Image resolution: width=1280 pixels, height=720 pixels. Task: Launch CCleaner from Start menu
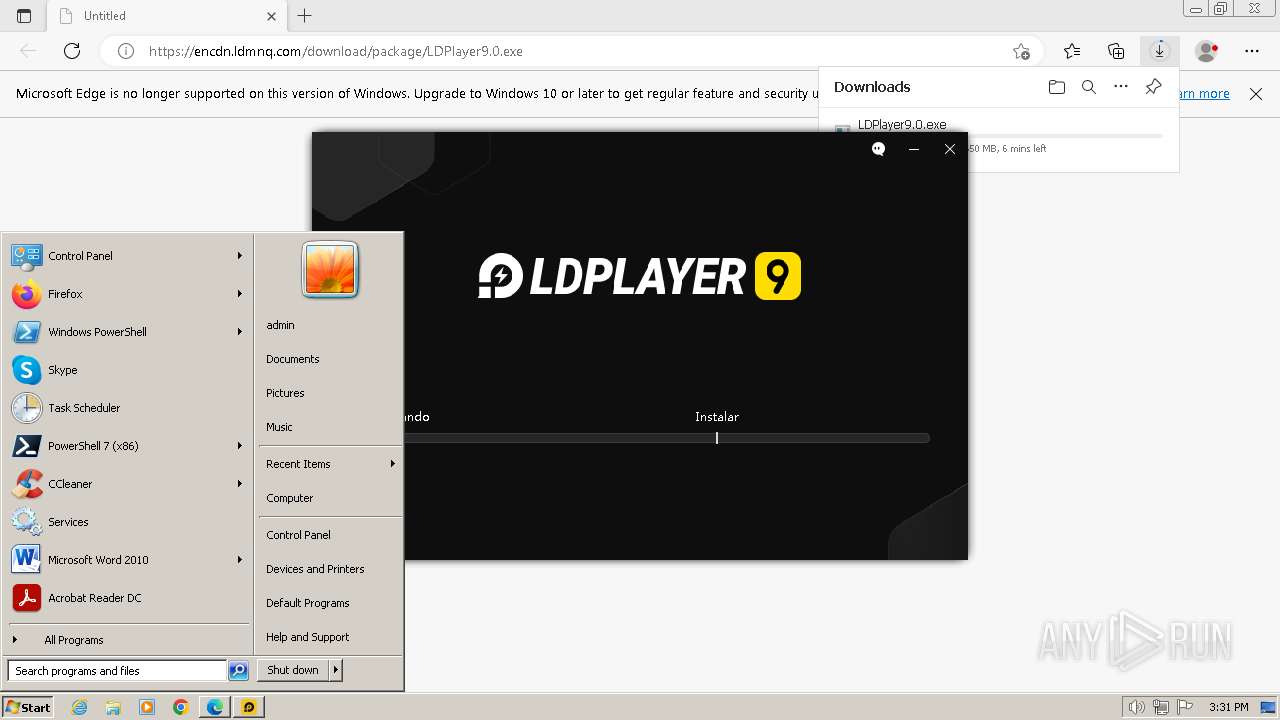(128, 484)
